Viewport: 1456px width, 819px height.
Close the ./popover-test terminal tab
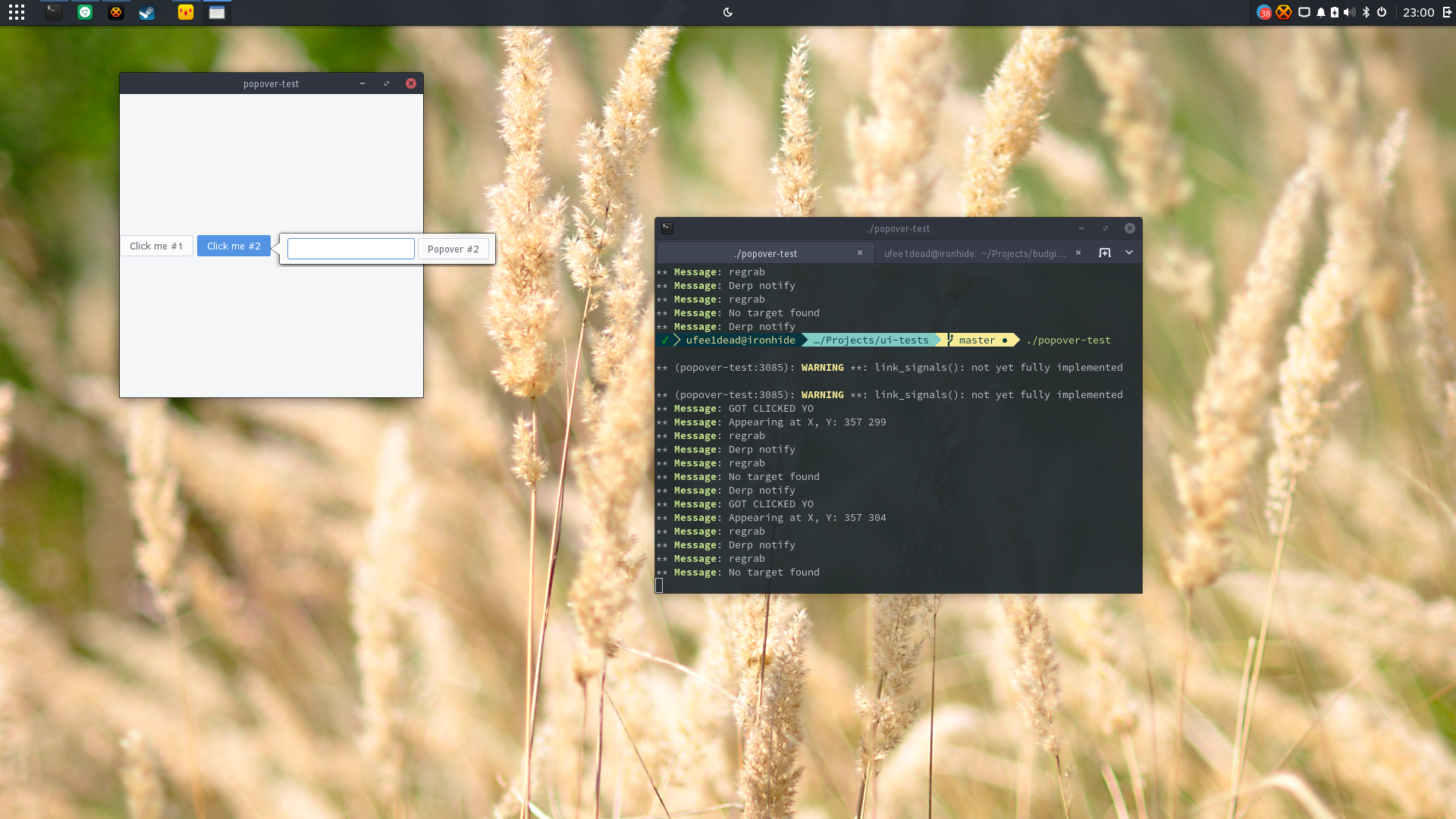pos(860,253)
